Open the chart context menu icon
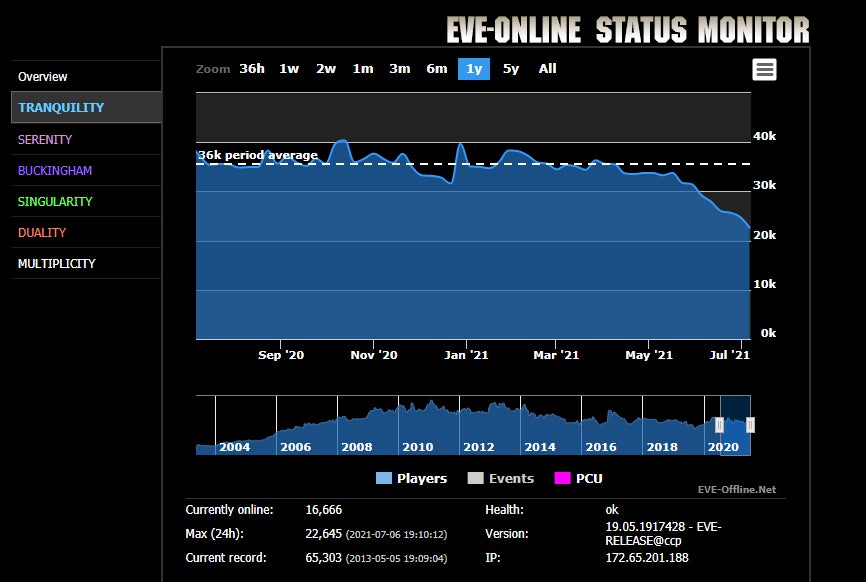 pyautogui.click(x=764, y=69)
